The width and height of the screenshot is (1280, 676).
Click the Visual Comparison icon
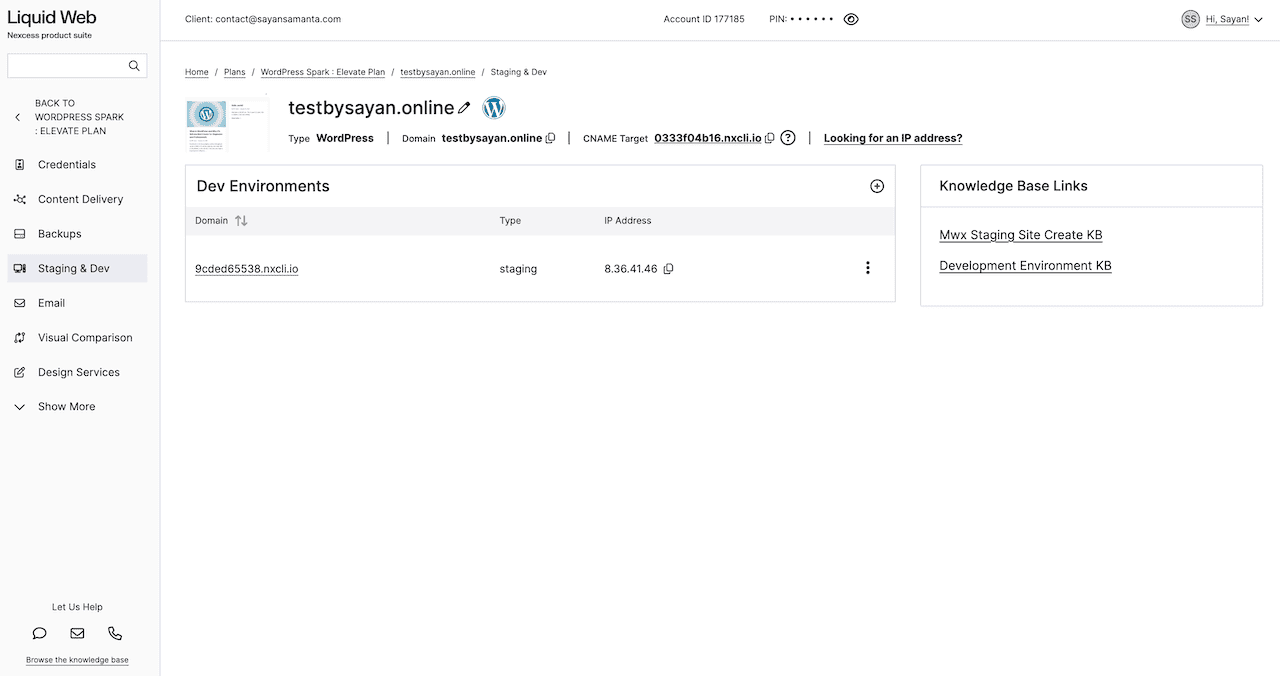18,337
